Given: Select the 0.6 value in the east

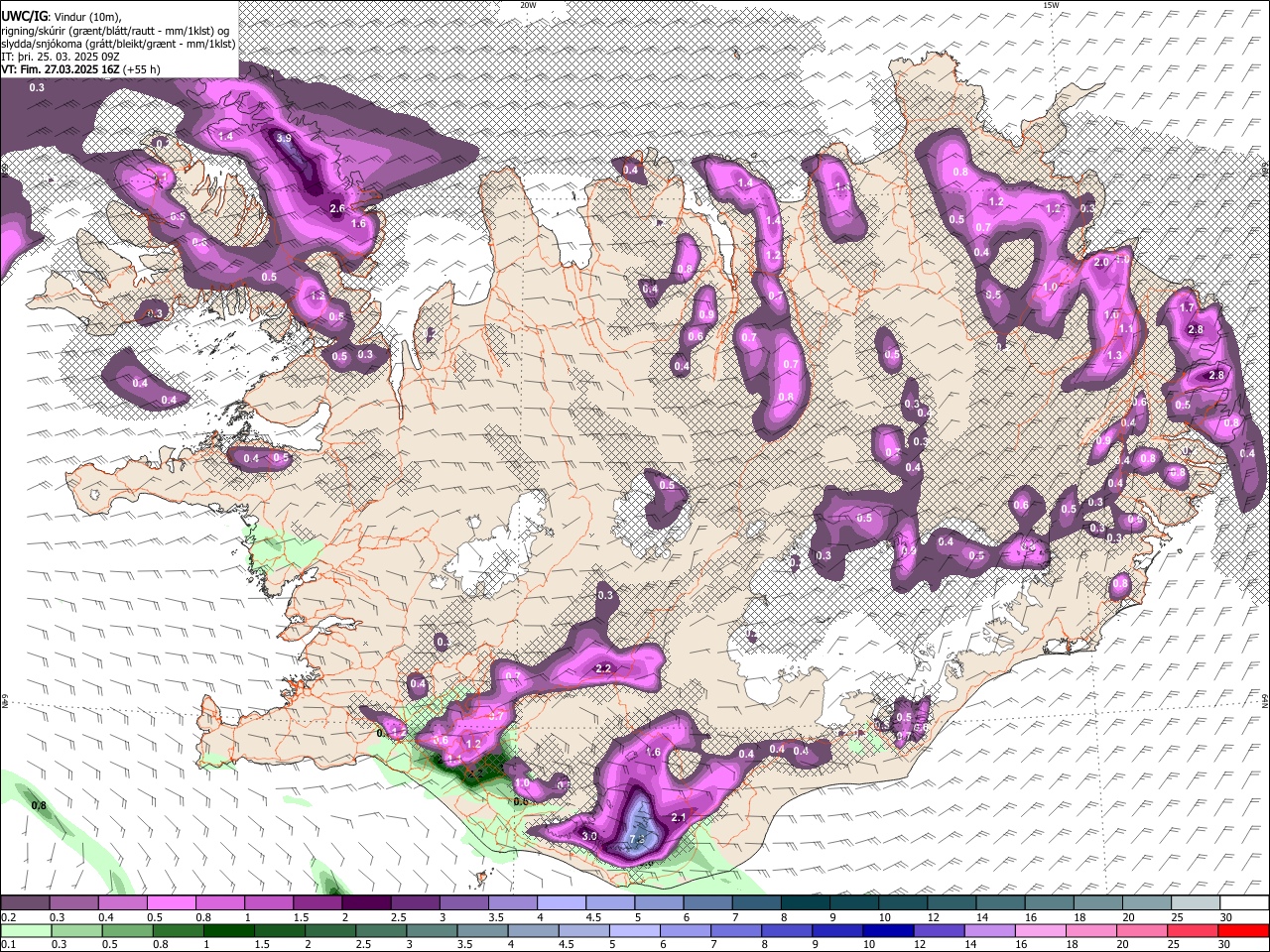Looking at the screenshot, I should tap(1021, 505).
